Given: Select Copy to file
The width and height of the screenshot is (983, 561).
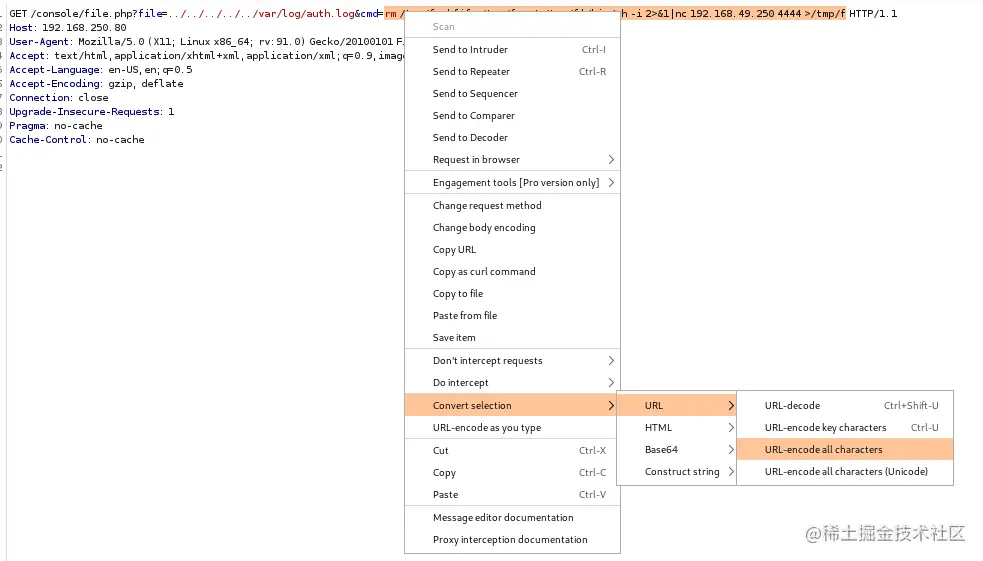Looking at the screenshot, I should 512,293.
